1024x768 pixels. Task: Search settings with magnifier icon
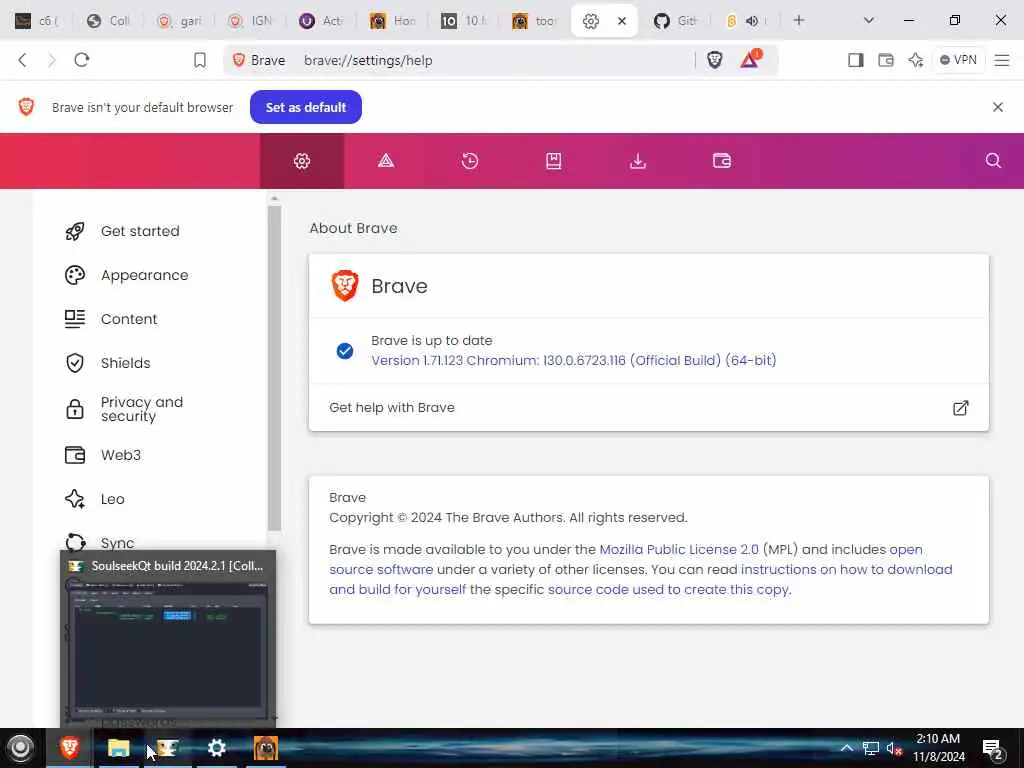click(x=993, y=161)
